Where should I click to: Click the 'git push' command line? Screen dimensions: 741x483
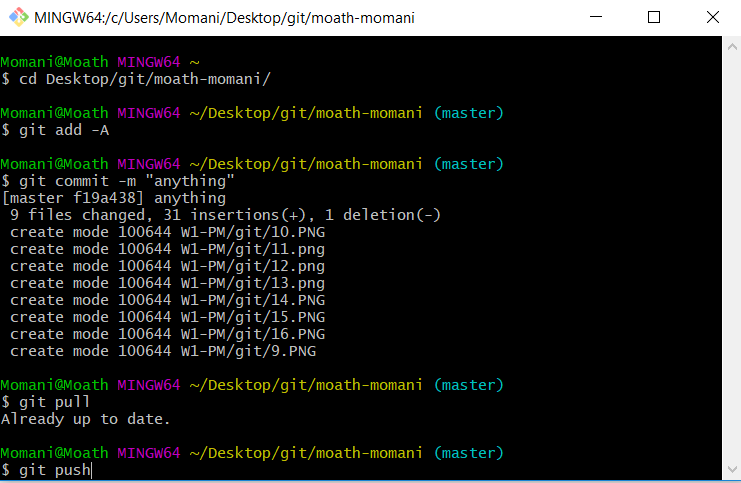tap(46, 470)
